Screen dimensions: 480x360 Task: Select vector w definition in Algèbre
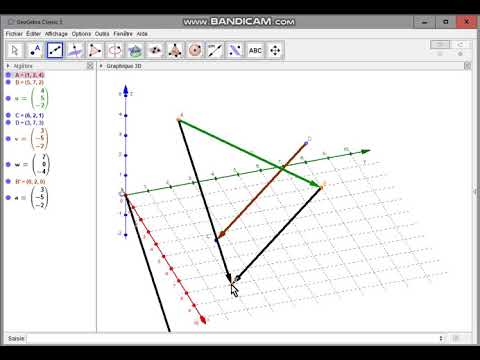coord(32,164)
